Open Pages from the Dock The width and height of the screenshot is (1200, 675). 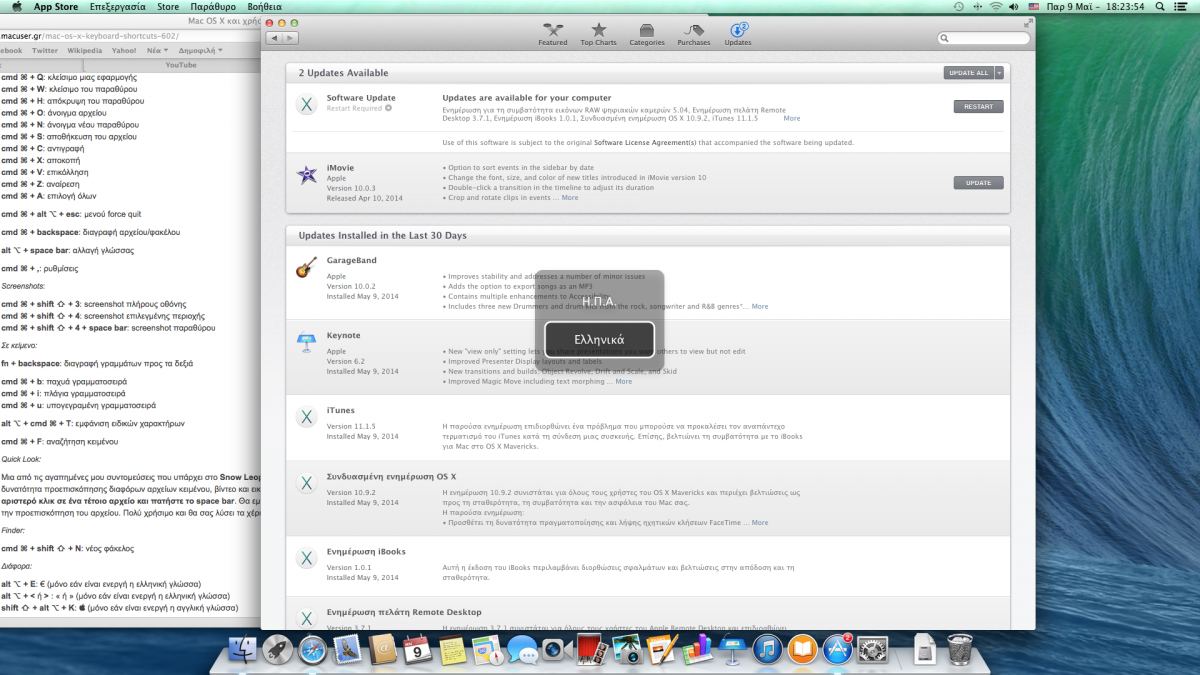661,651
